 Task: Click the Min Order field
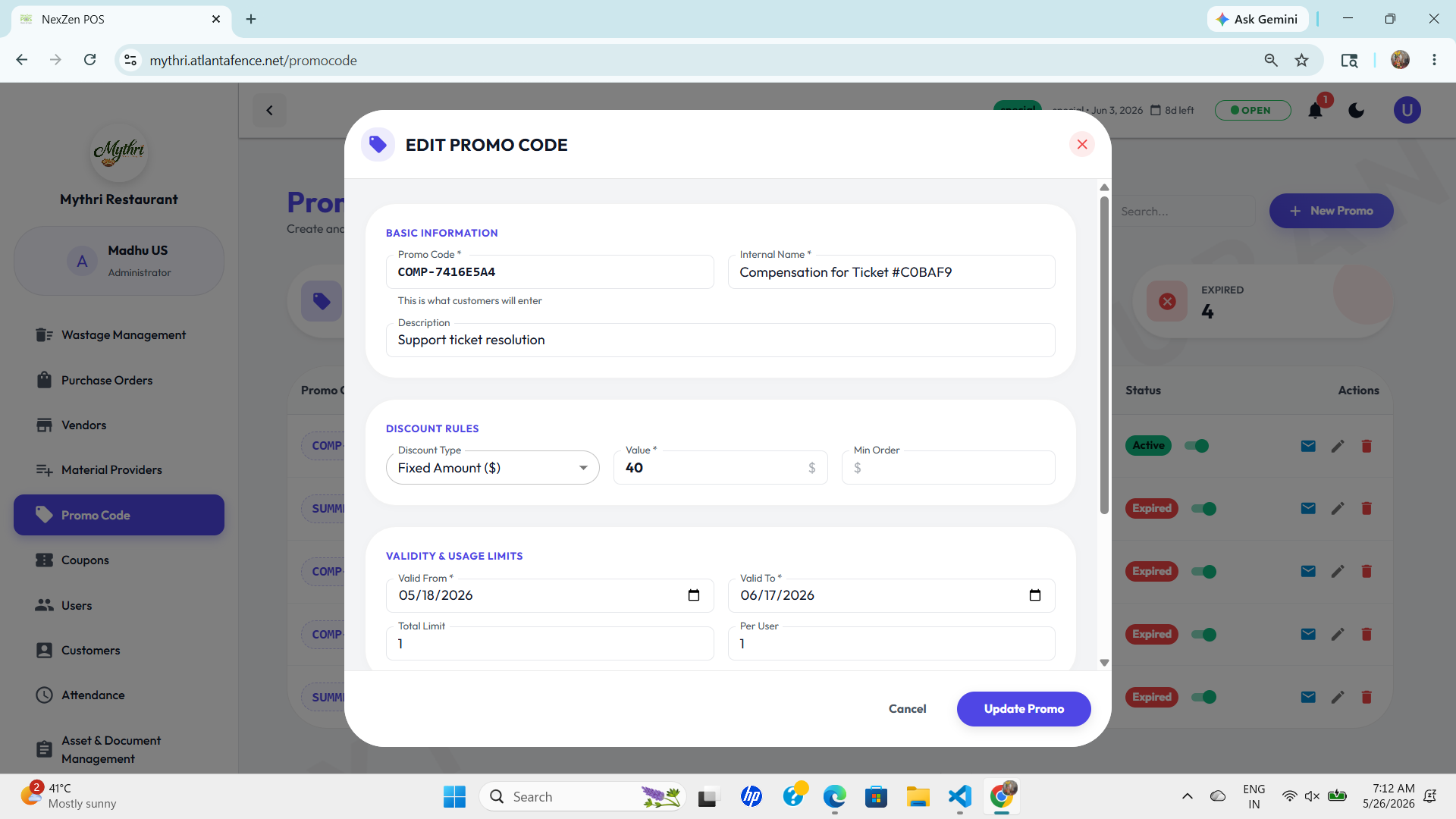tap(948, 468)
